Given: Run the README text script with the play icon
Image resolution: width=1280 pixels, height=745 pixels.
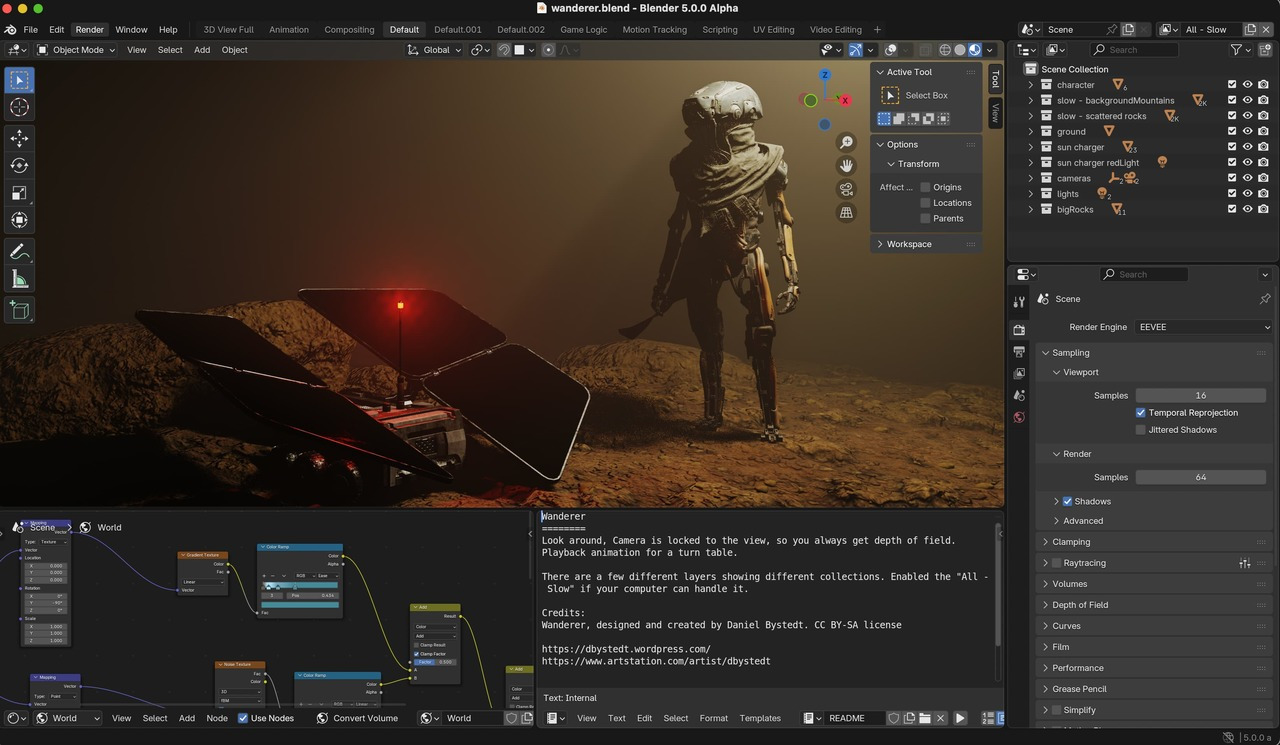Looking at the screenshot, I should (x=959, y=717).
